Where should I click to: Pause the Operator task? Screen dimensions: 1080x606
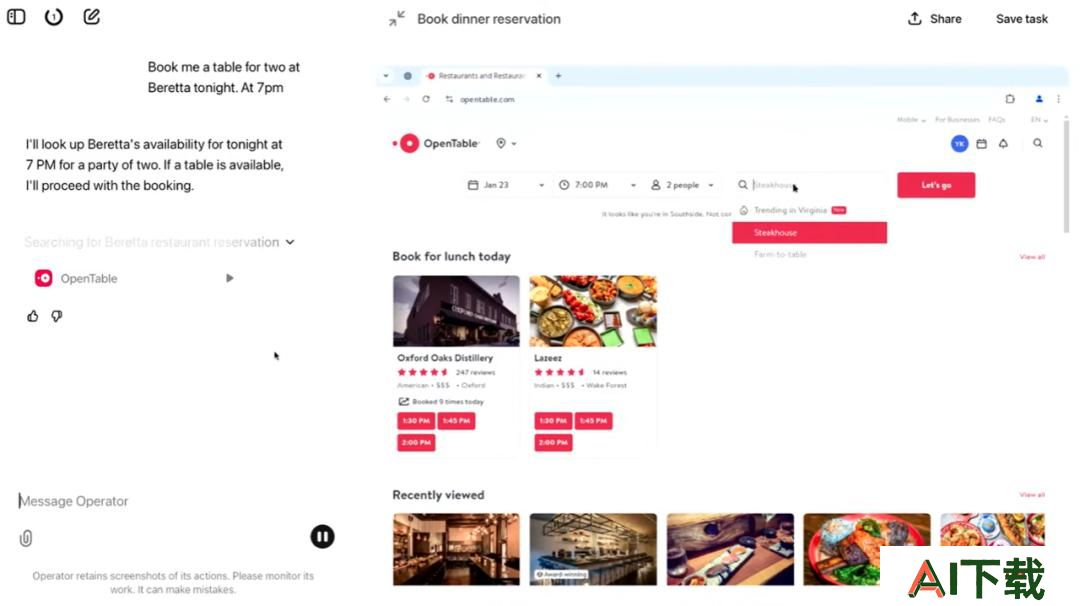[x=322, y=536]
